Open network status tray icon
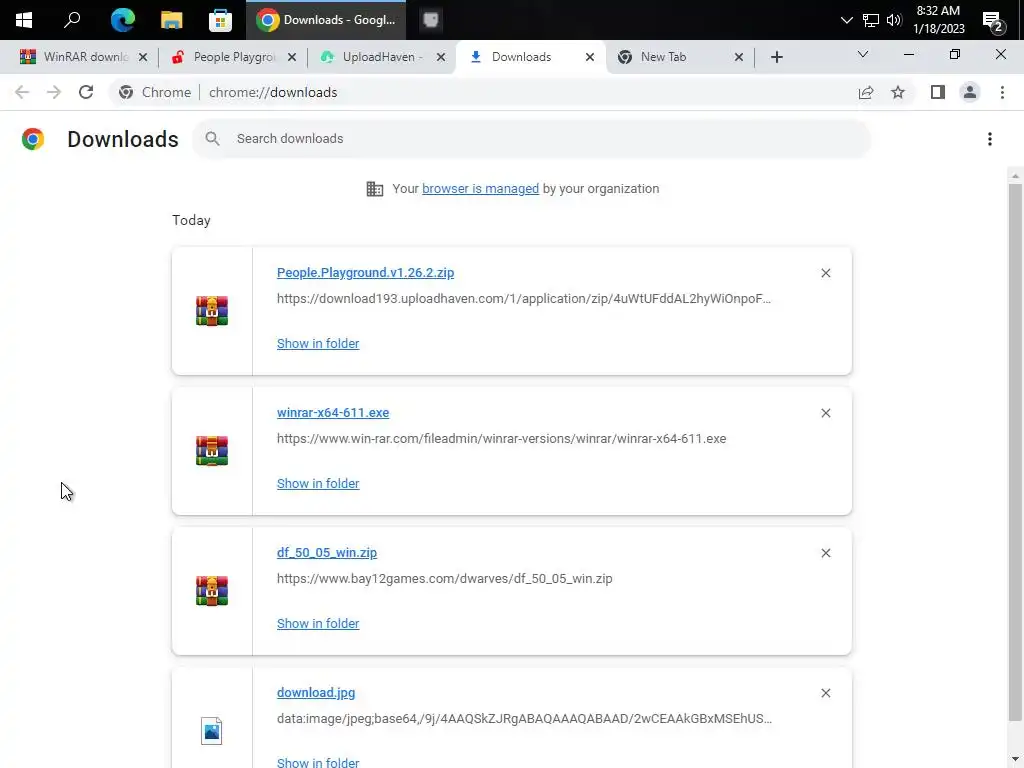The width and height of the screenshot is (1024, 768). coord(871,20)
